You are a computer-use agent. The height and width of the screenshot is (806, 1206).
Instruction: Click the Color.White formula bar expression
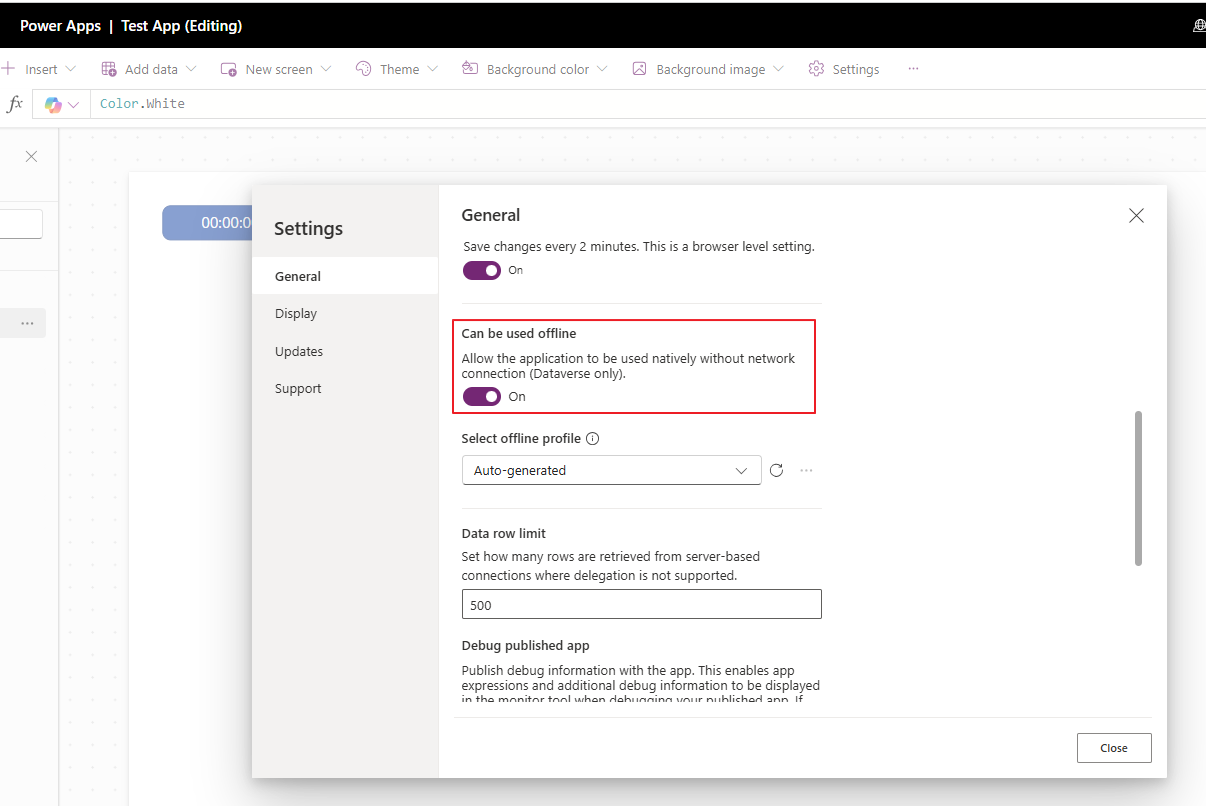141,103
